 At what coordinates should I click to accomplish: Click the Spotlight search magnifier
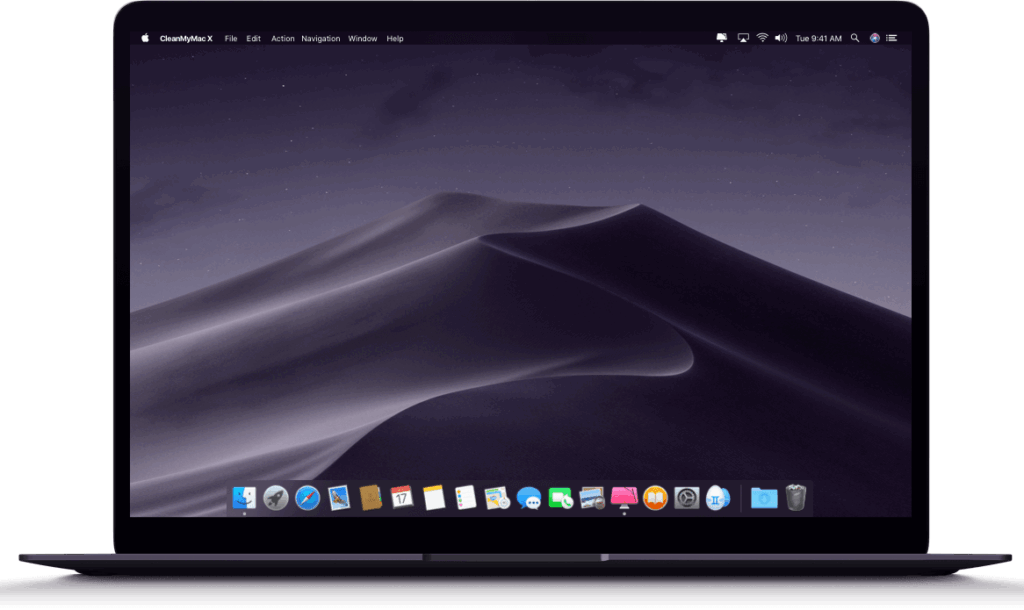pos(855,38)
